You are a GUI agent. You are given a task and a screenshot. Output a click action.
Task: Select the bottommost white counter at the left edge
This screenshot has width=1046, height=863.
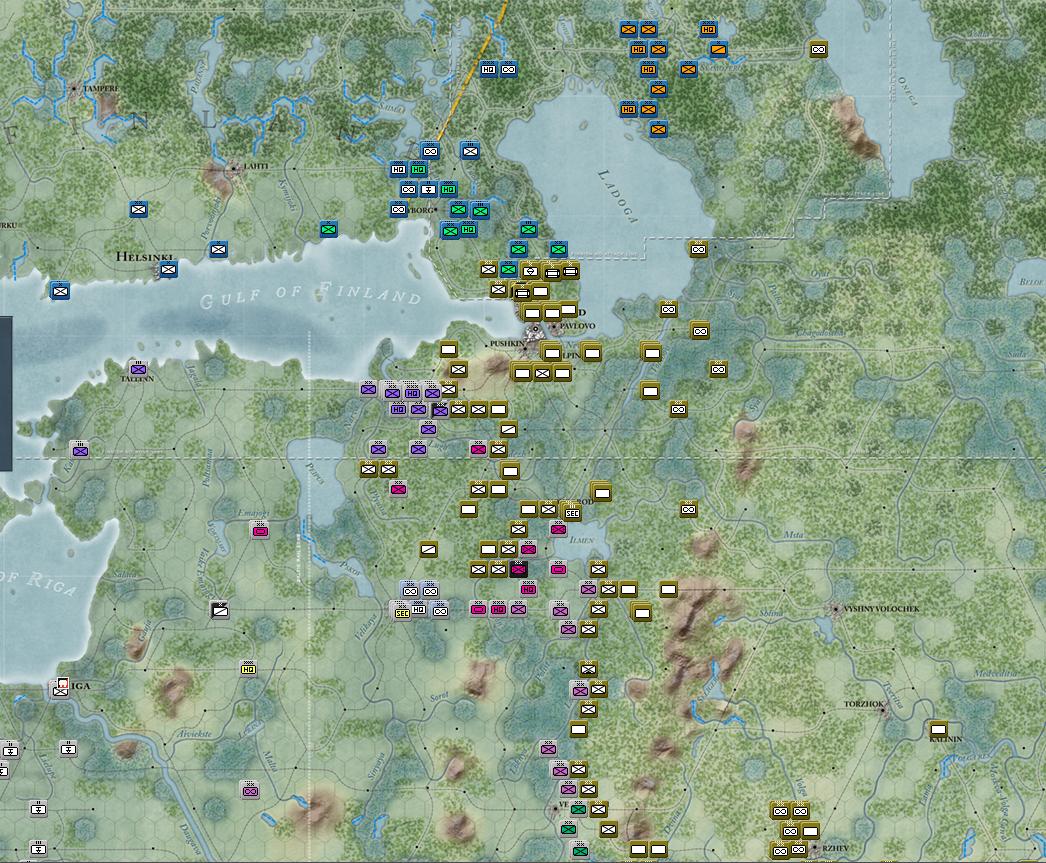[x=39, y=849]
